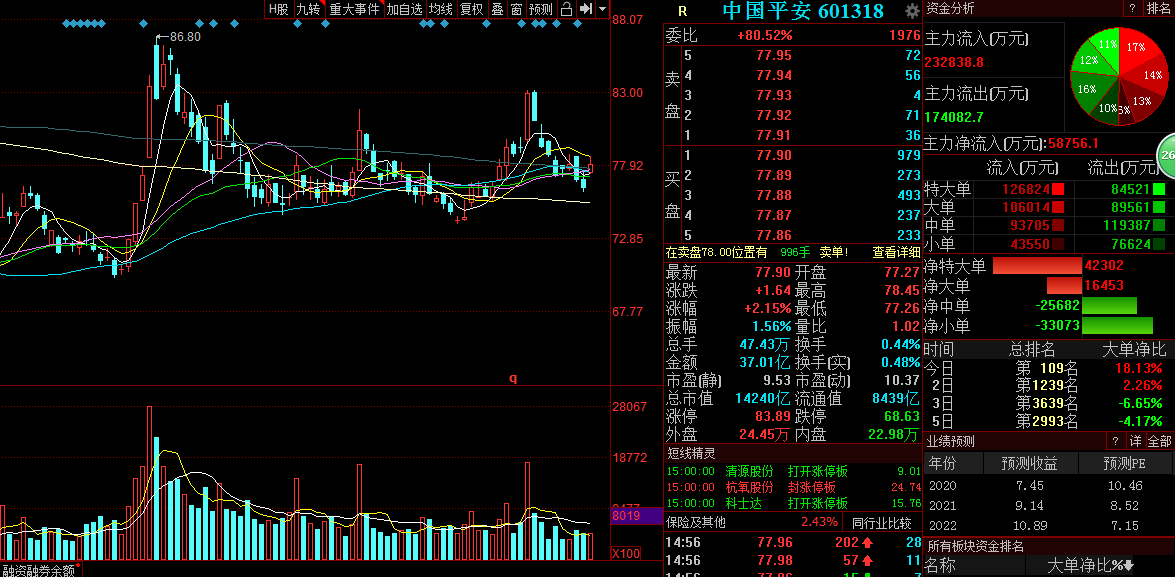Click the arrow-to-bar icon in chart toolbar
The image size is (1175, 577).
586,9
